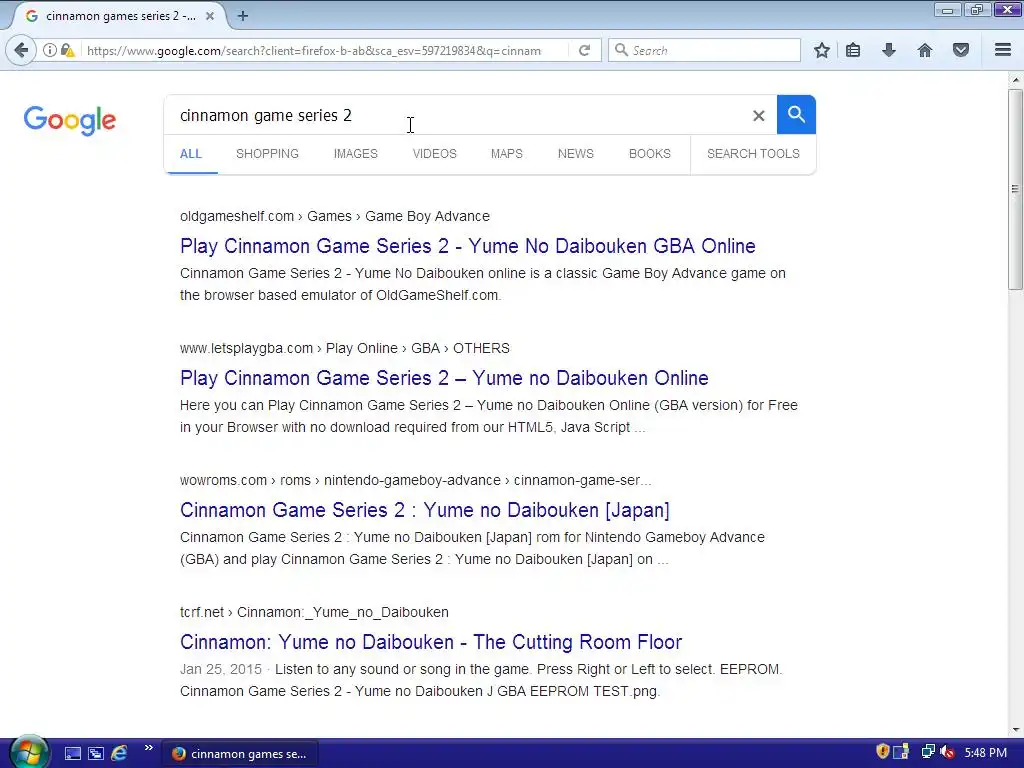Viewport: 1024px width, 768px height.
Task: Click the Show Desktop taskbar icon
Action: 72,753
